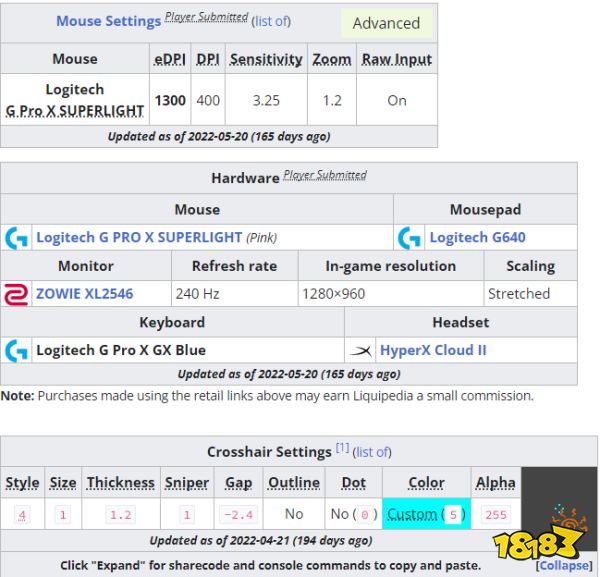Click the DPI column header
600x577 pixels.
coord(208,59)
